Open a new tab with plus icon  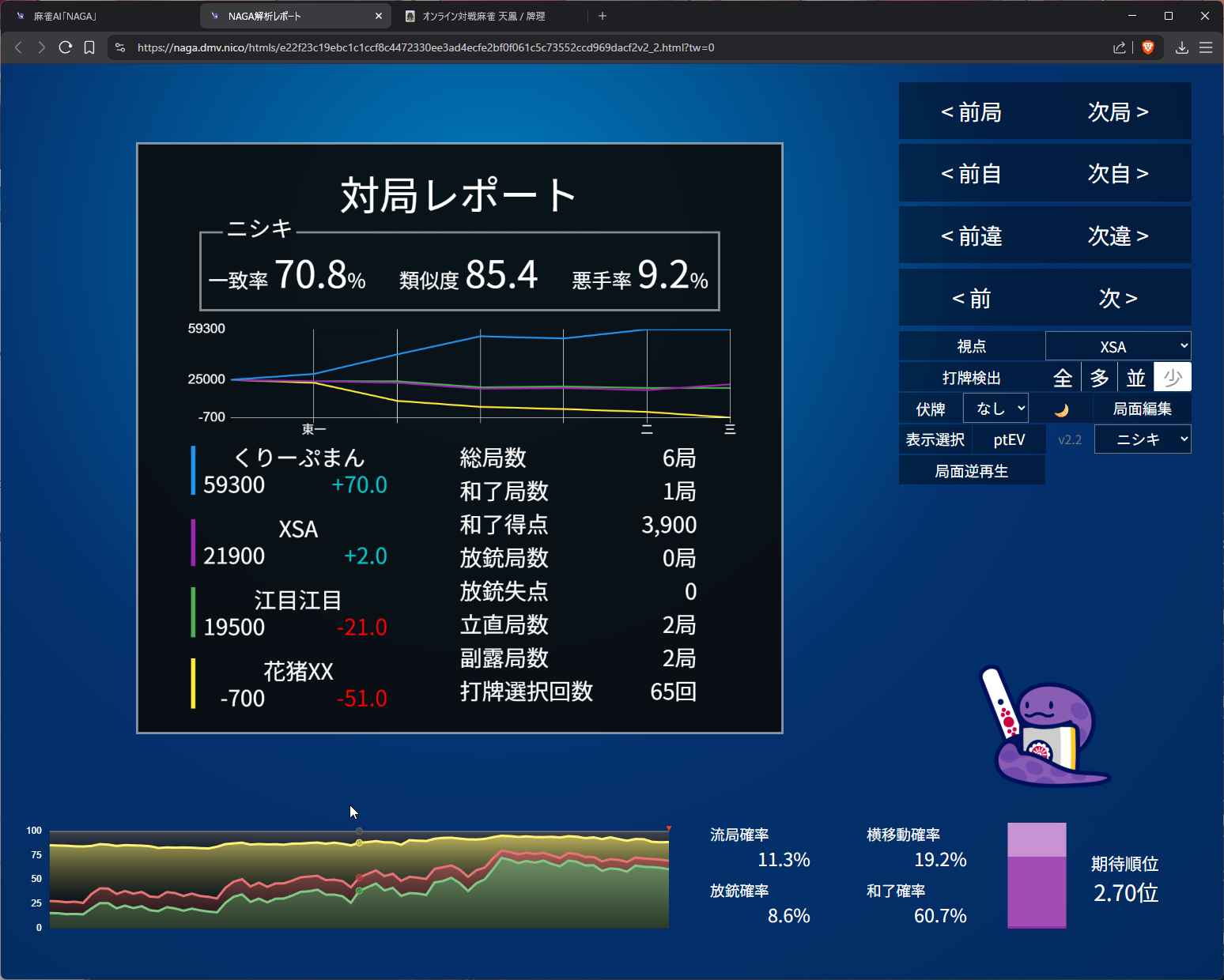(603, 16)
